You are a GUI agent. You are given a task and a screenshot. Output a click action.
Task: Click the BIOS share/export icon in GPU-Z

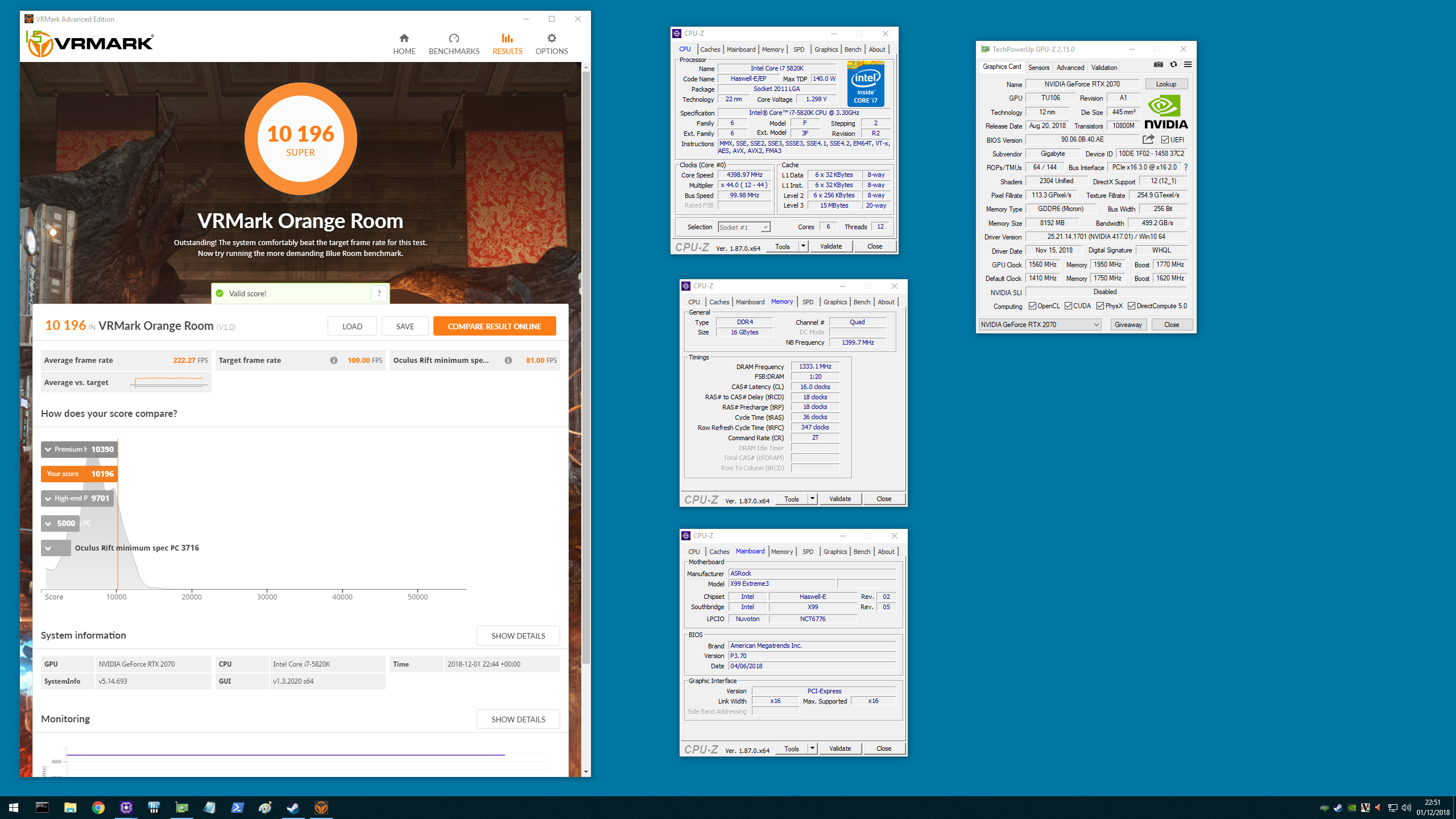1148,139
